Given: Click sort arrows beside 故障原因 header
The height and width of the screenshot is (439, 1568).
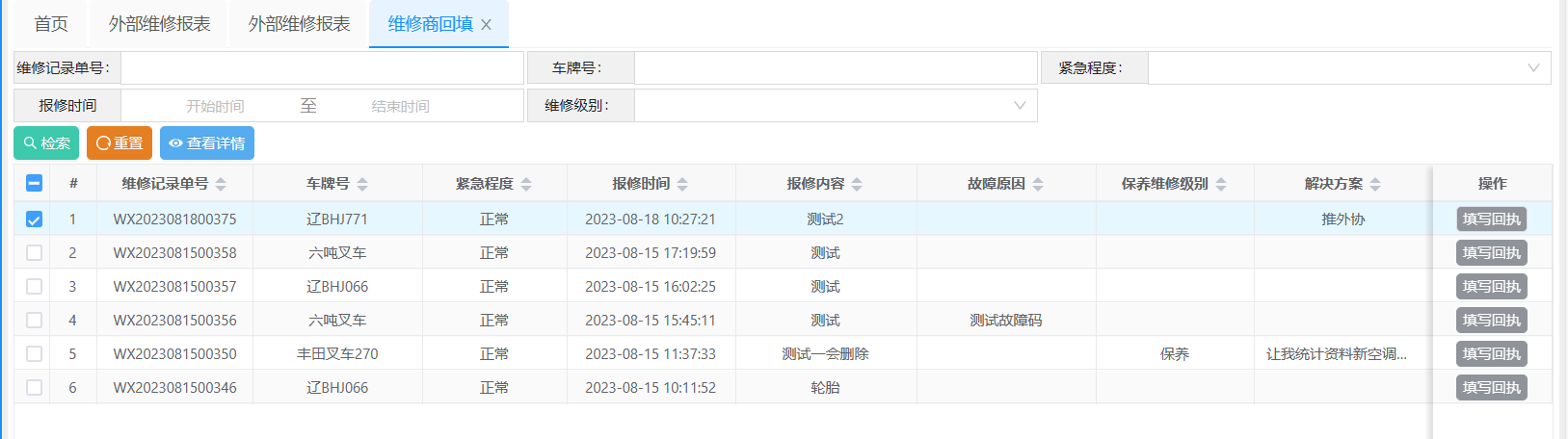Looking at the screenshot, I should pos(1038,184).
